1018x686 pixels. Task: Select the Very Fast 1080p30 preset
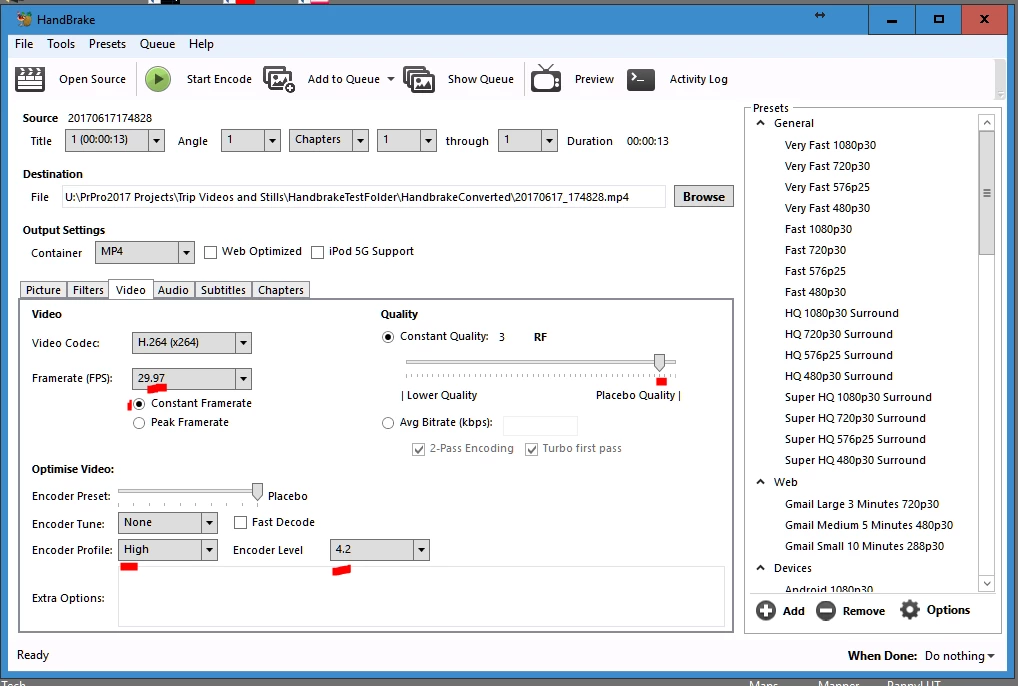(x=830, y=145)
